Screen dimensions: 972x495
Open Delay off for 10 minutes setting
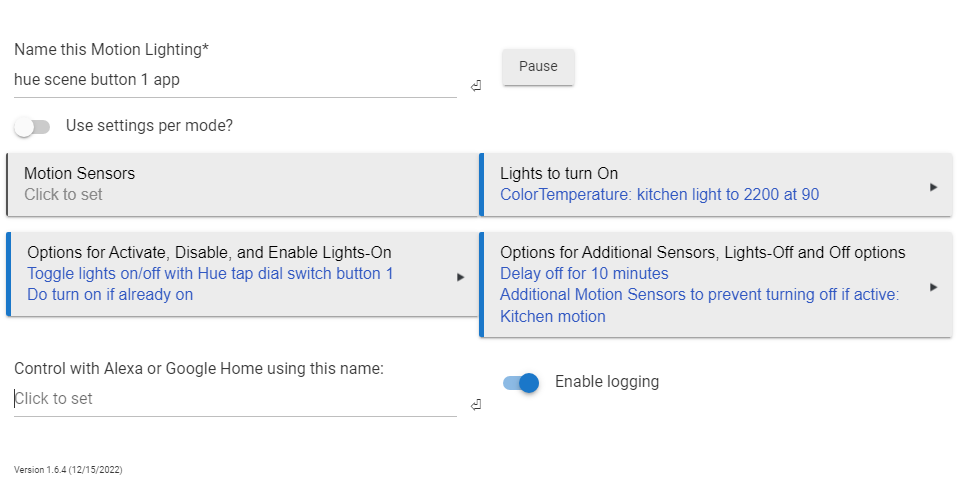tap(584, 274)
